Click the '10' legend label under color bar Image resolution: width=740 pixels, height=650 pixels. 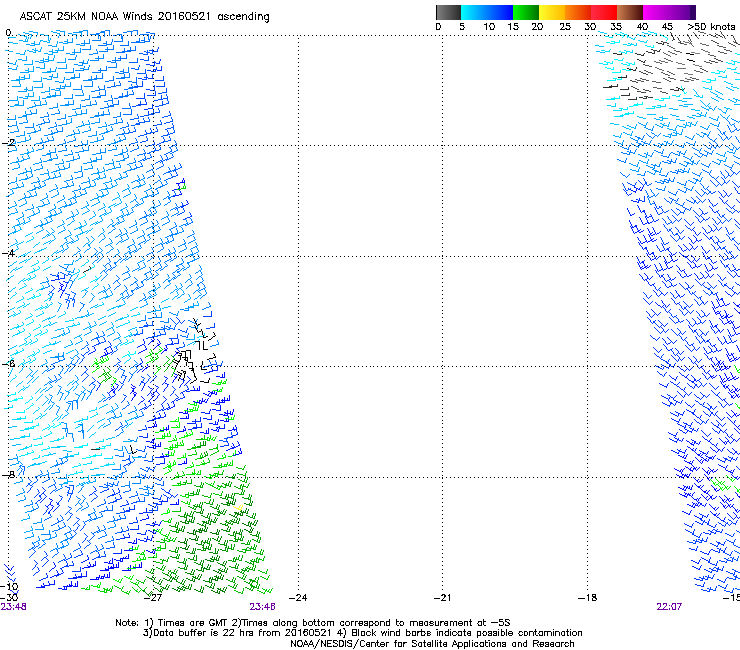pyautogui.click(x=489, y=26)
